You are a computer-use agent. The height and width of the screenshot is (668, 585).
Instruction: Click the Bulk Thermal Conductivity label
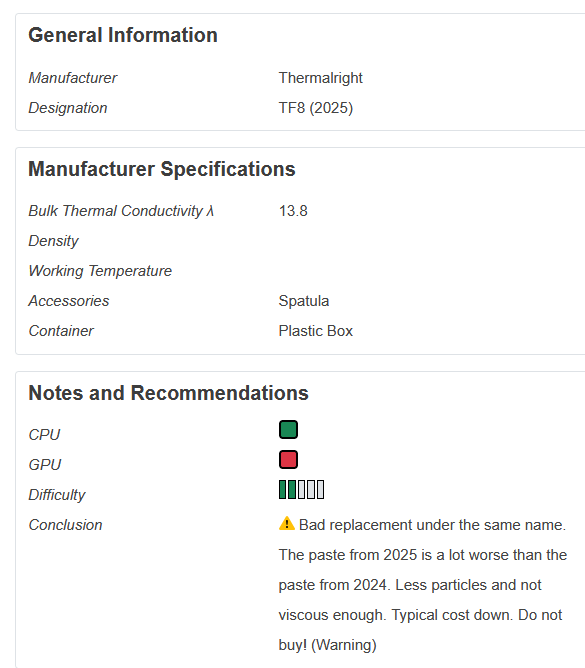pyautogui.click(x=121, y=211)
